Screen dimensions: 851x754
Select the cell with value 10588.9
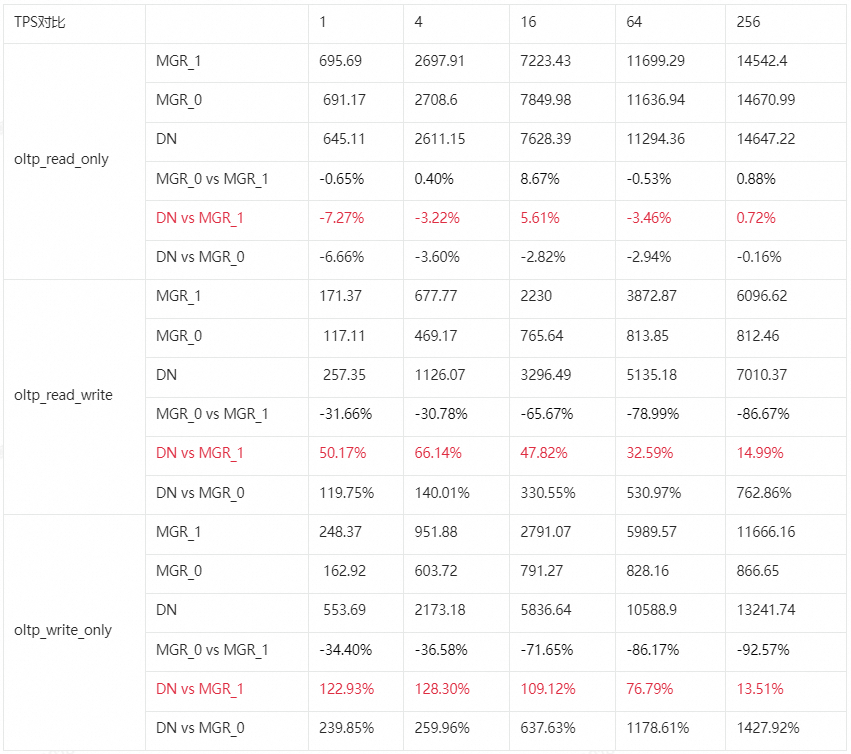[656, 610]
